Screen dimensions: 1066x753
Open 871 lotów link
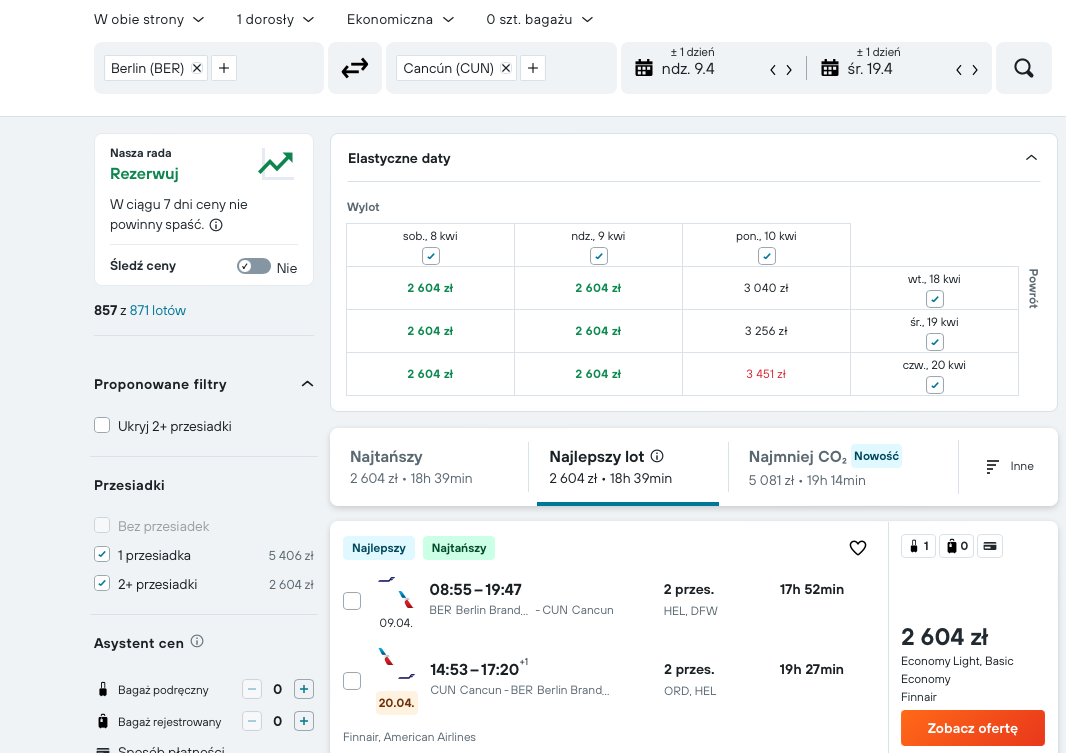158,311
